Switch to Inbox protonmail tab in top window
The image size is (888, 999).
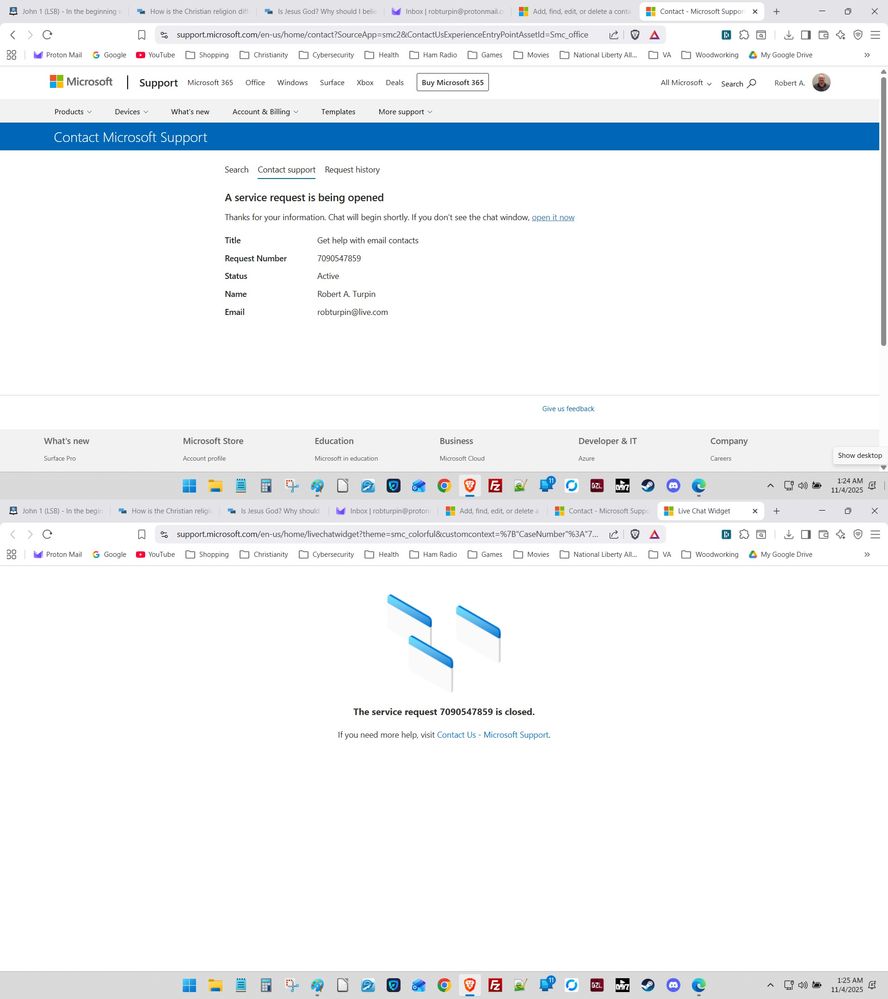pos(448,11)
